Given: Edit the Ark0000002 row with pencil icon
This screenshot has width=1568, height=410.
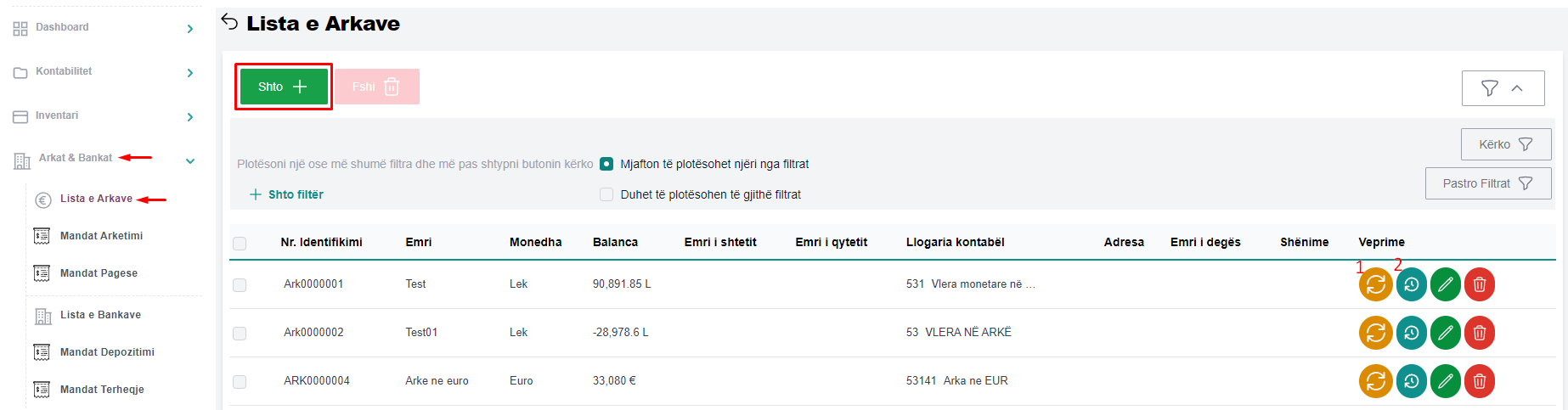Looking at the screenshot, I should 1445,333.
